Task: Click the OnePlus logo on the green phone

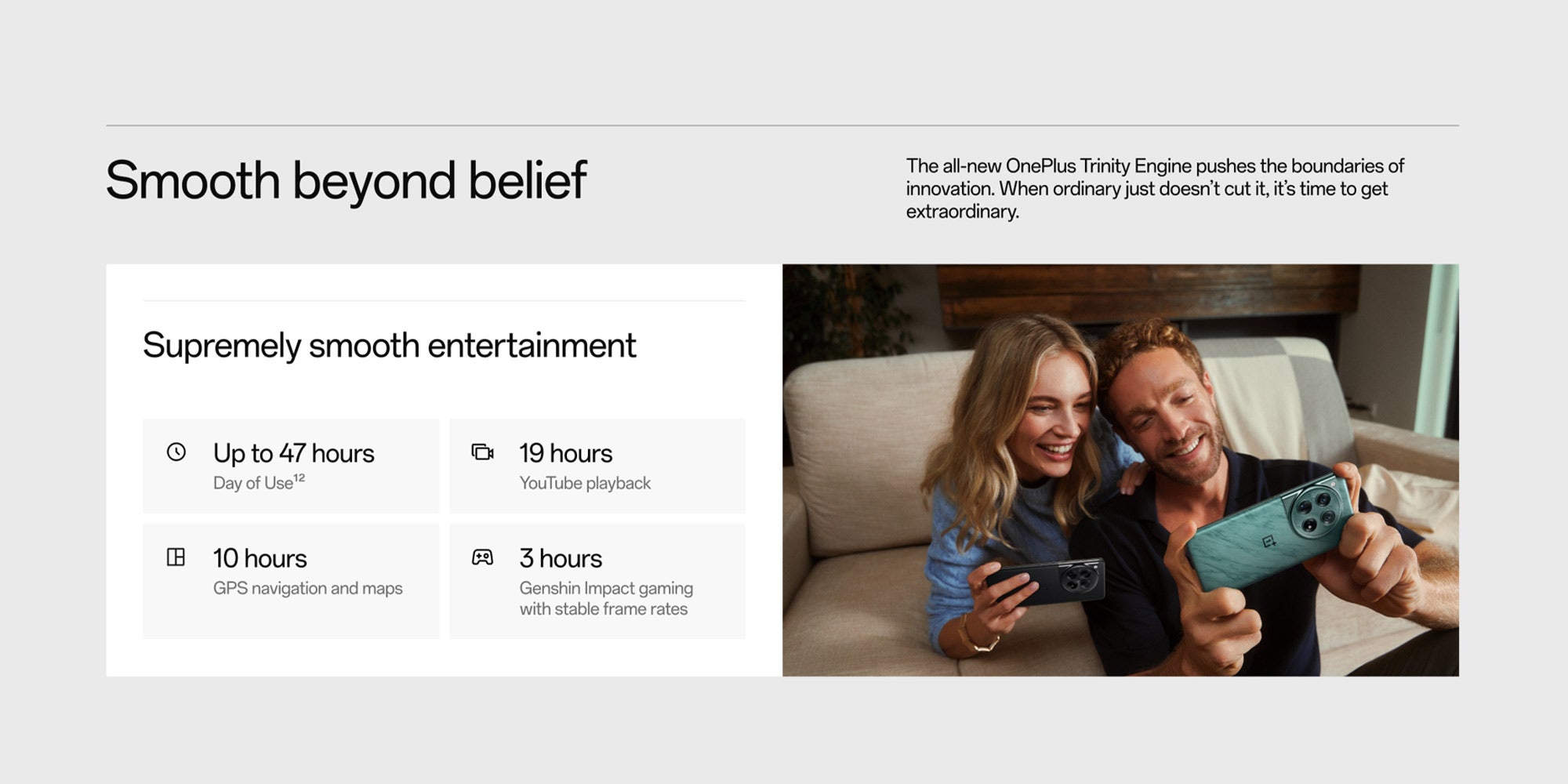Action: tap(1269, 541)
